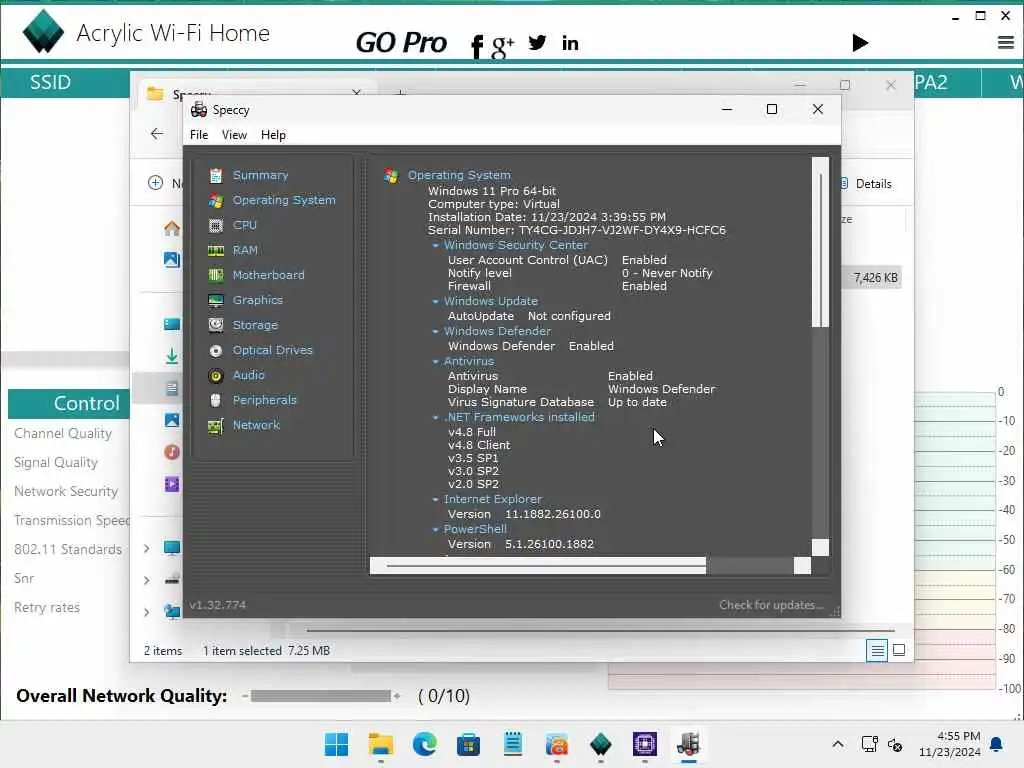Open the notifications bell icon

[x=997, y=744]
